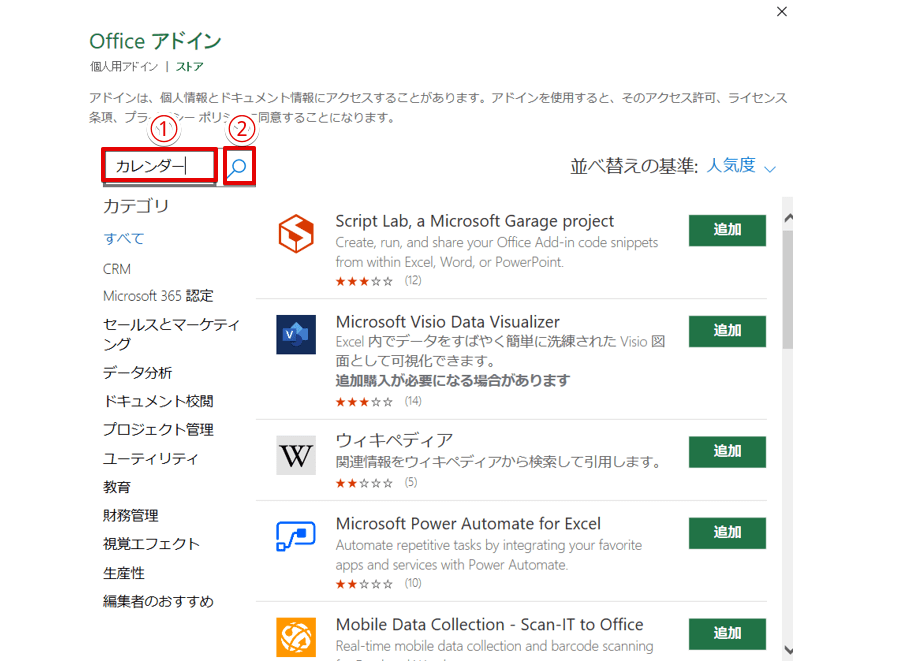Select 財務管理 category
The height and width of the screenshot is (671, 897).
(x=130, y=515)
